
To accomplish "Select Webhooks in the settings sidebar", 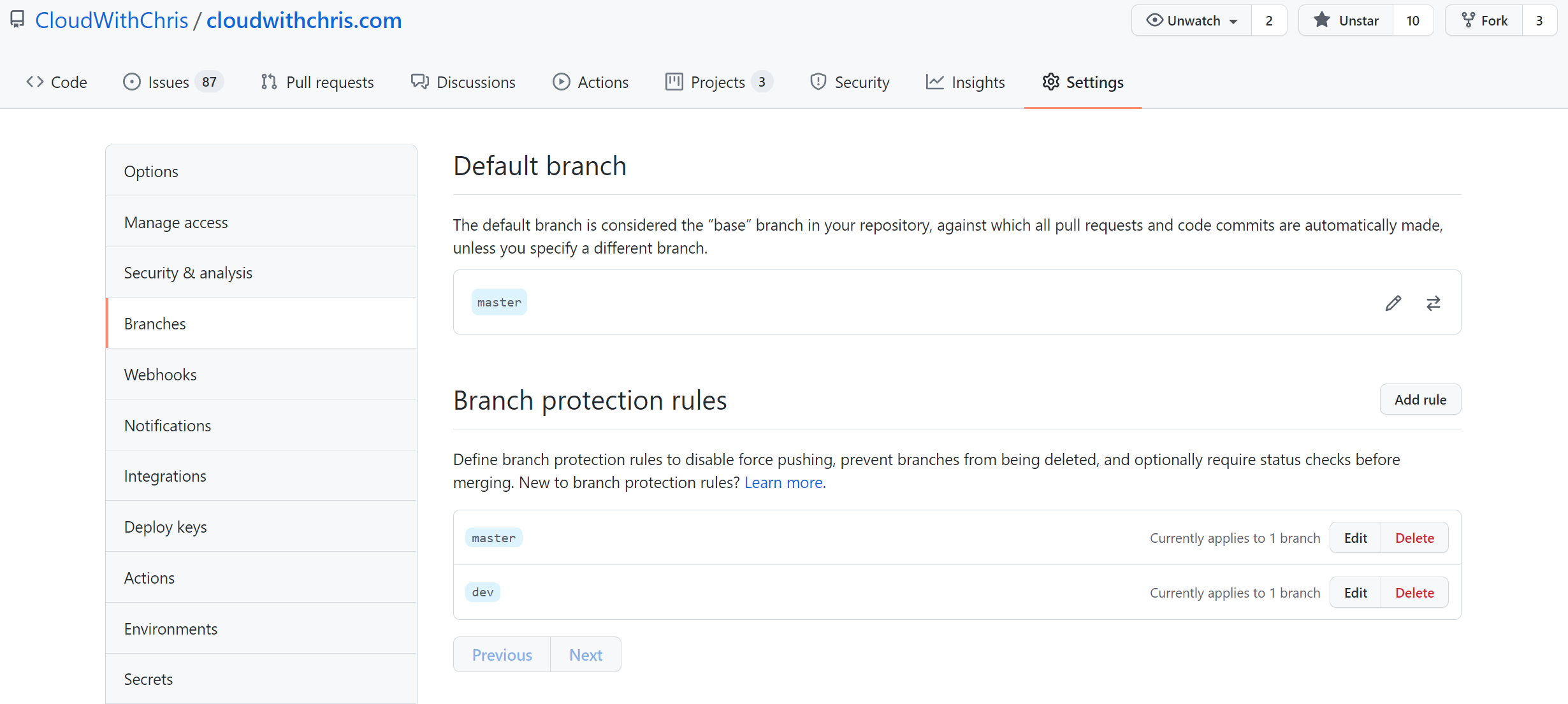I will click(160, 374).
